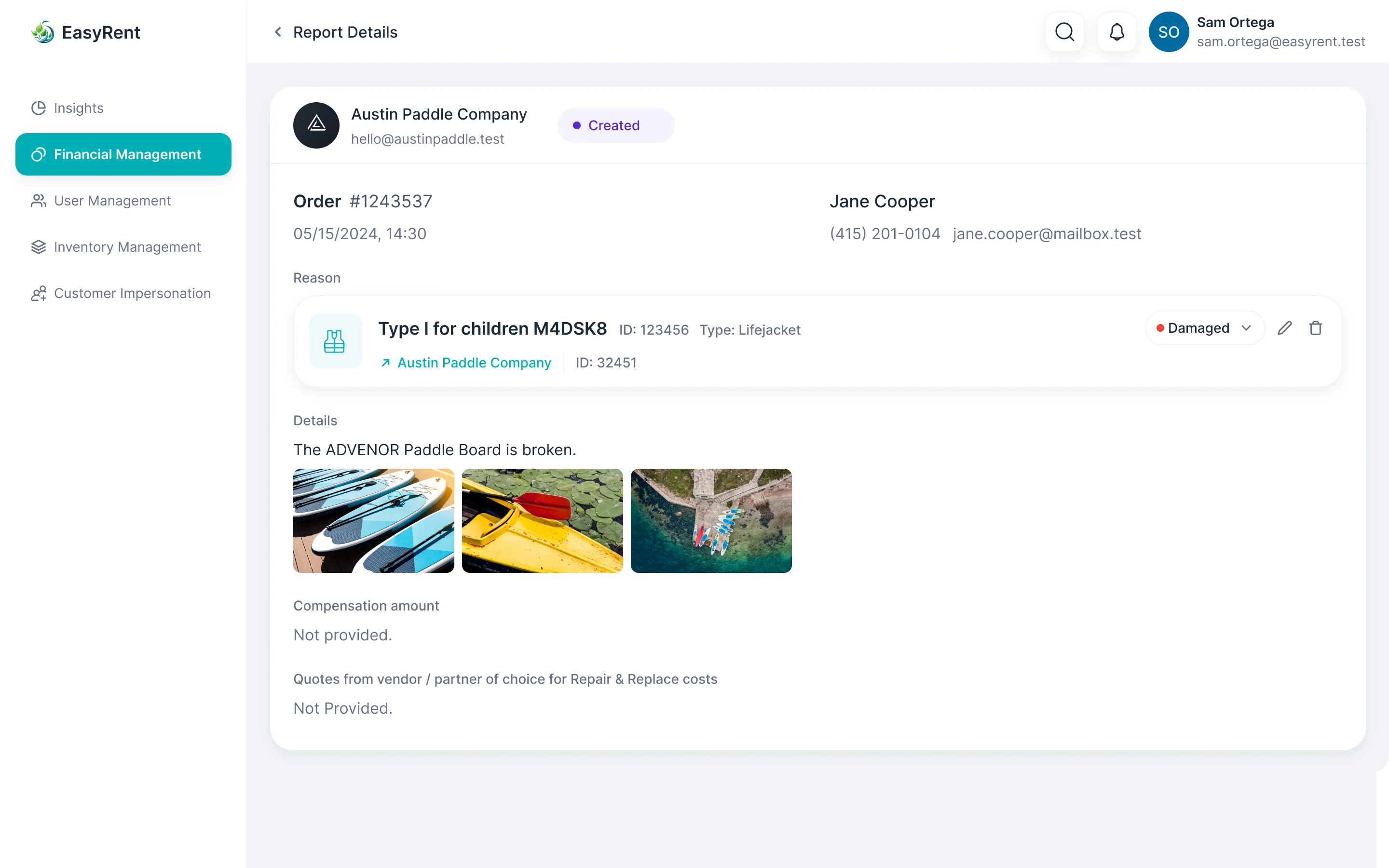Go back using Report Details chevron
Viewport: 1389px width, 868px height.
[x=278, y=32]
